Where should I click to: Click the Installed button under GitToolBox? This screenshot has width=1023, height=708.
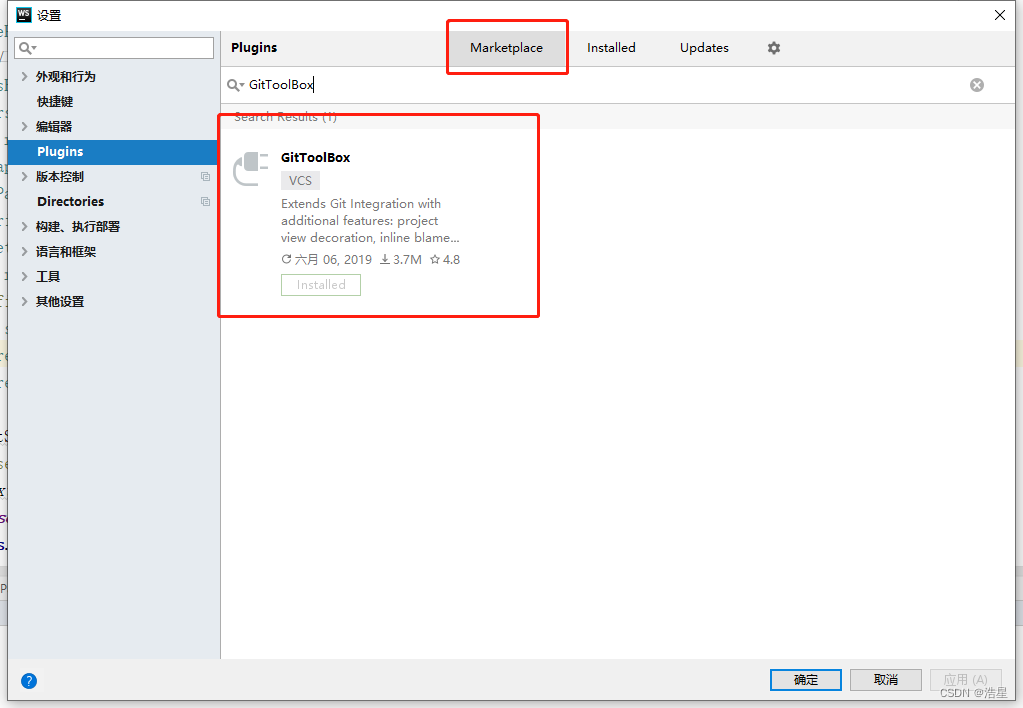(x=320, y=285)
